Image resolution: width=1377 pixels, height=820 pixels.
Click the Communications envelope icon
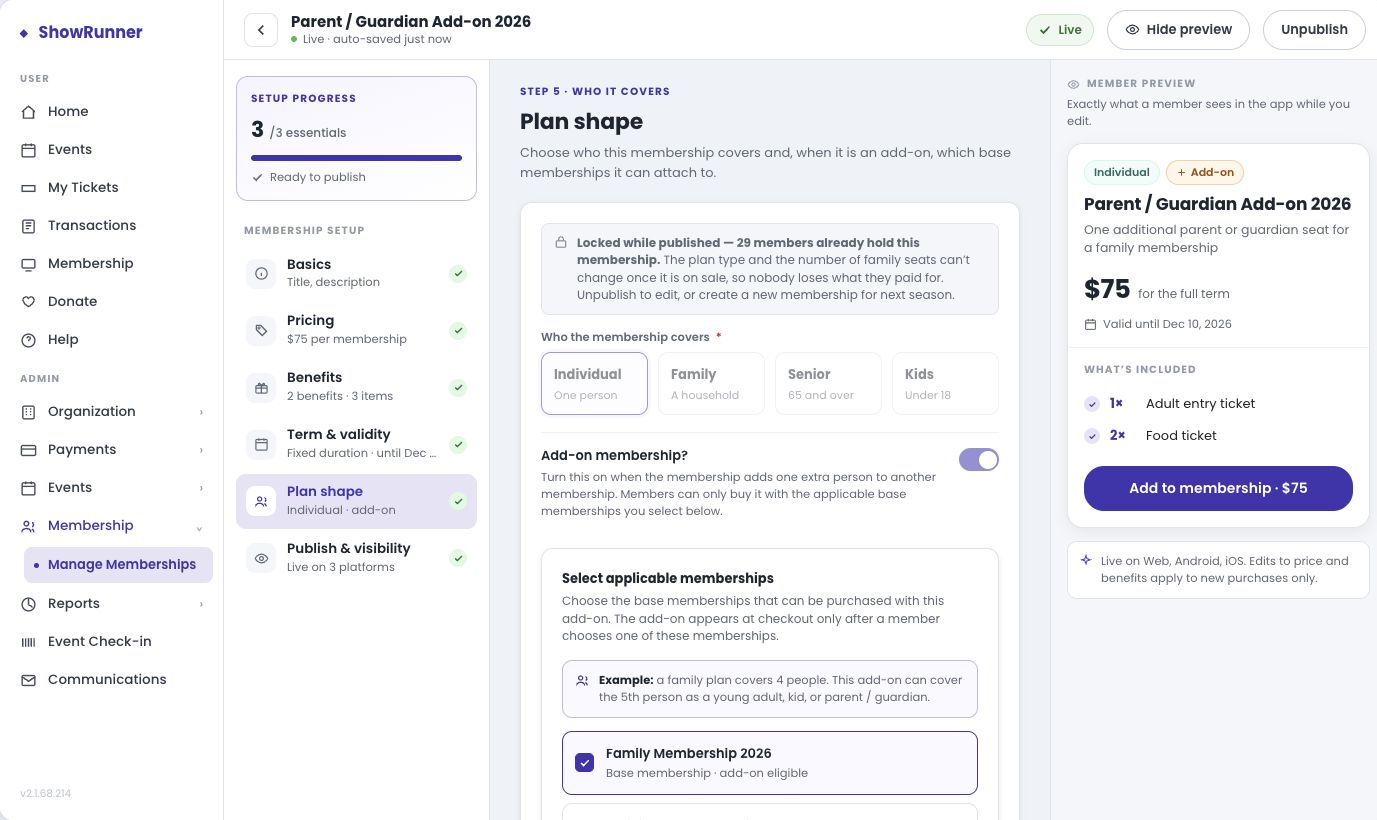29,679
